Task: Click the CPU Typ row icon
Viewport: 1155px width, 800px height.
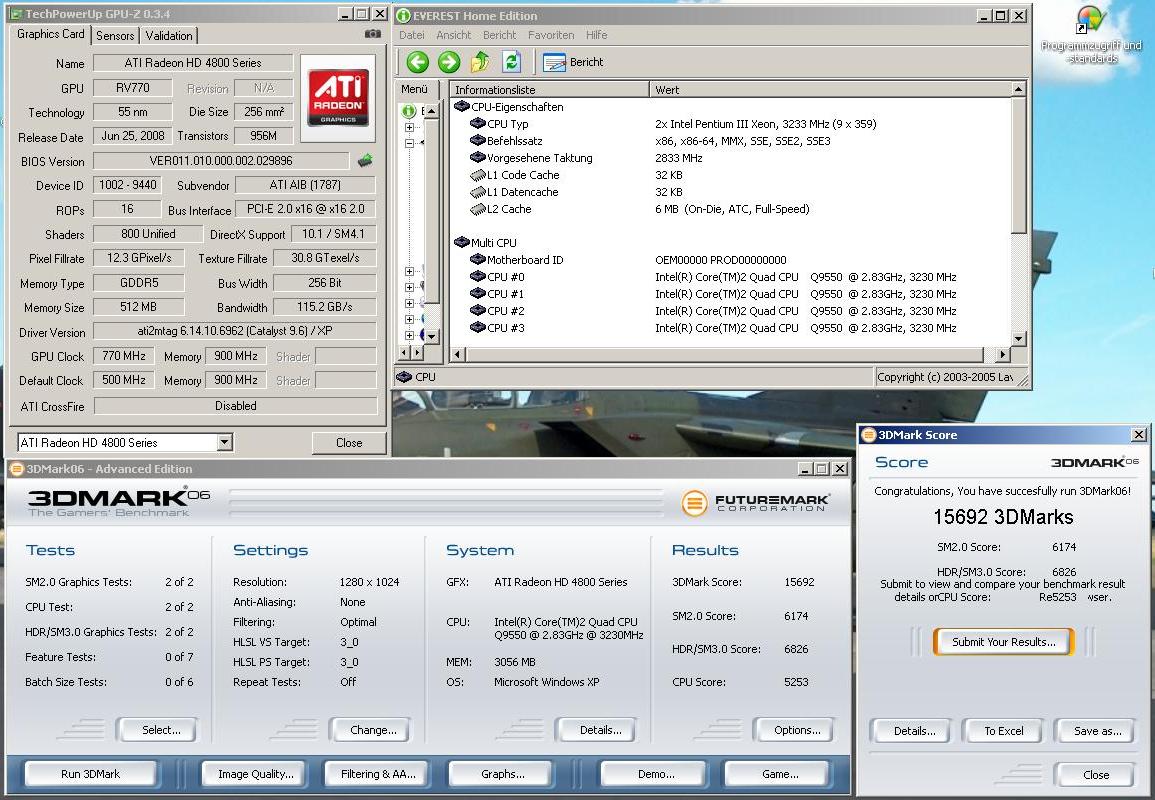Action: 477,124
